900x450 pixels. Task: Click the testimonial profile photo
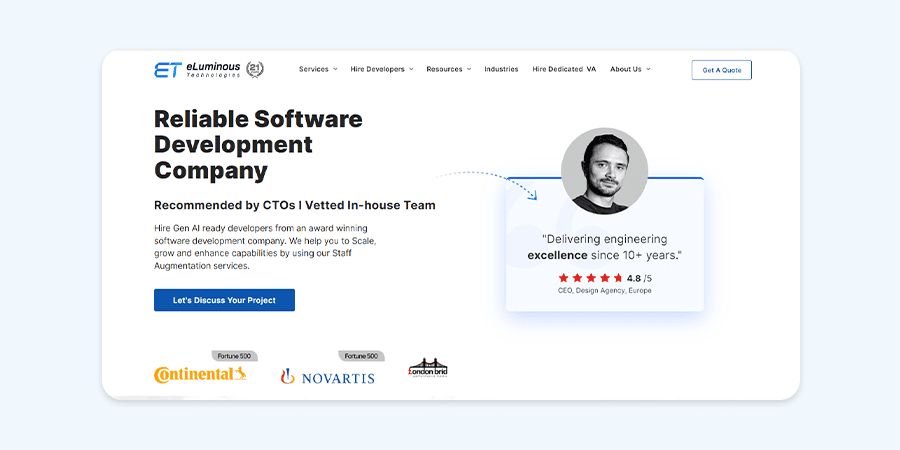(x=604, y=171)
